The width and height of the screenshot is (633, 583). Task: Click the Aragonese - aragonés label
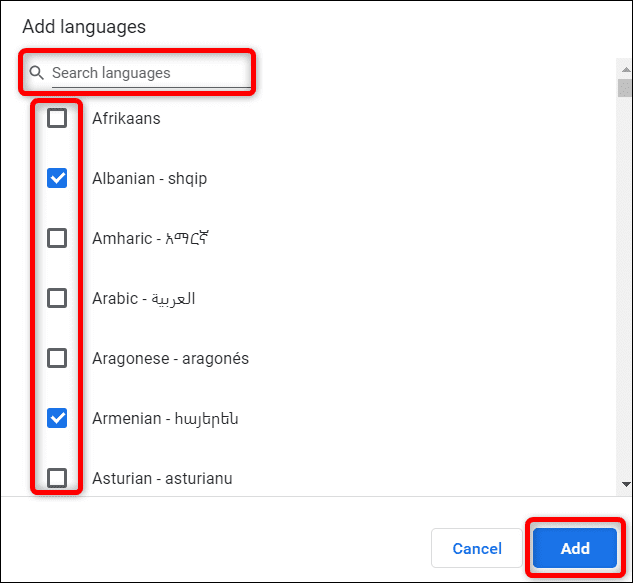(170, 359)
